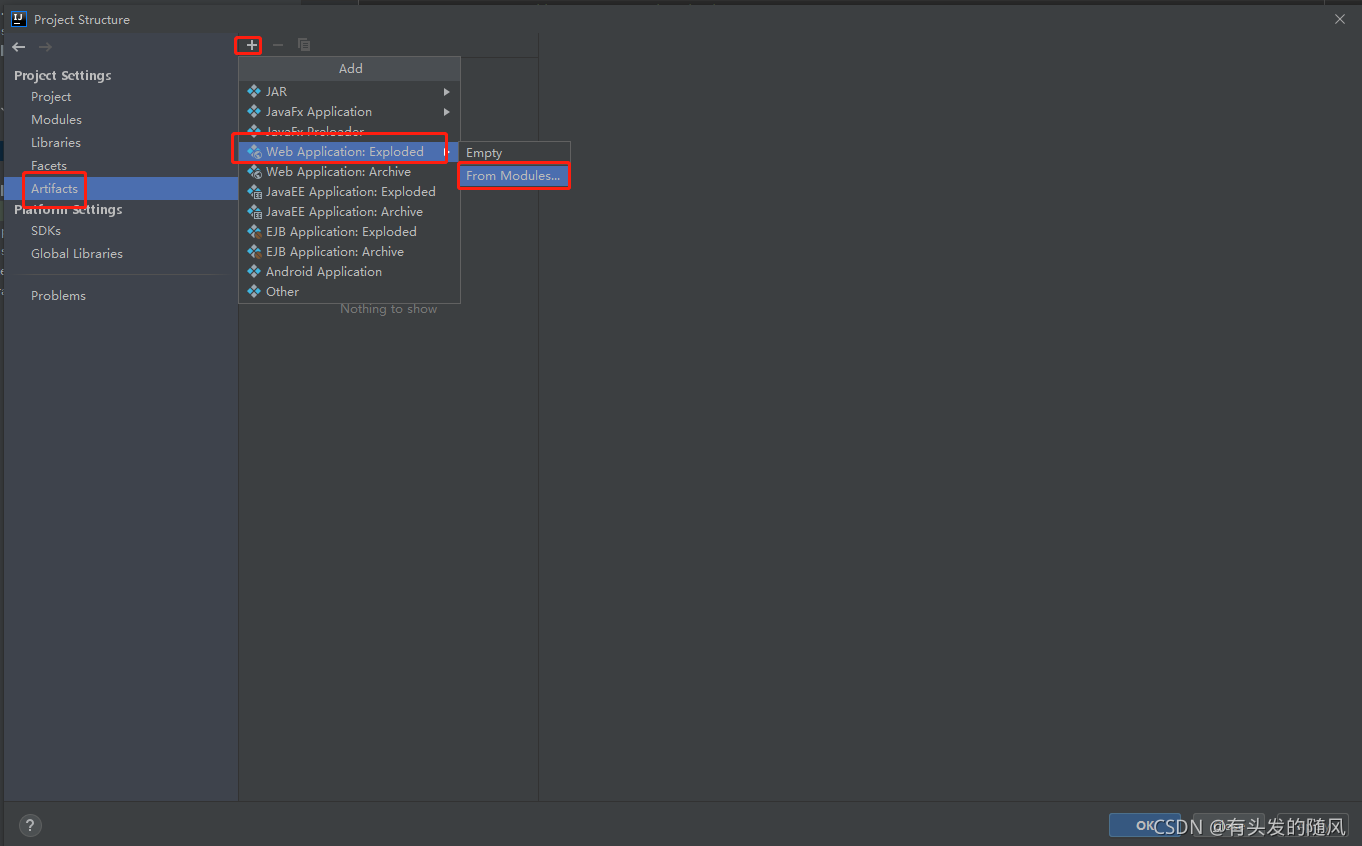
Task: Select Artifacts in the sidebar
Action: [121, 189]
